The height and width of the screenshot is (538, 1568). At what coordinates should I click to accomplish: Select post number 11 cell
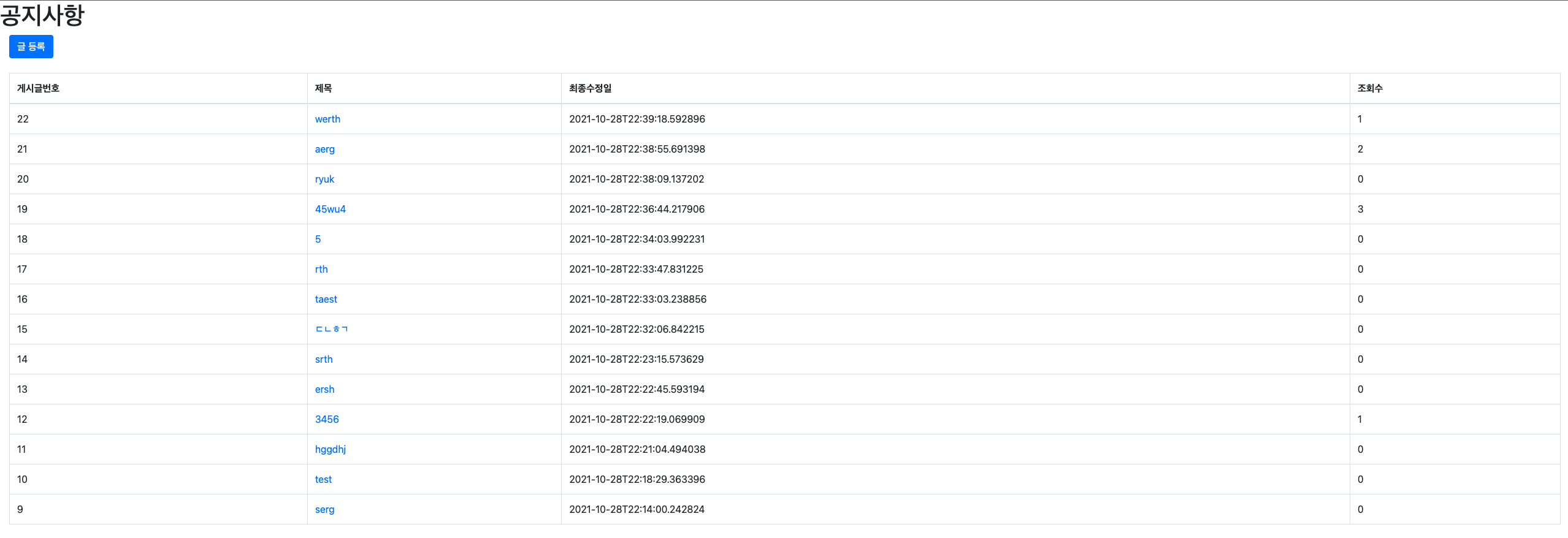pos(158,449)
